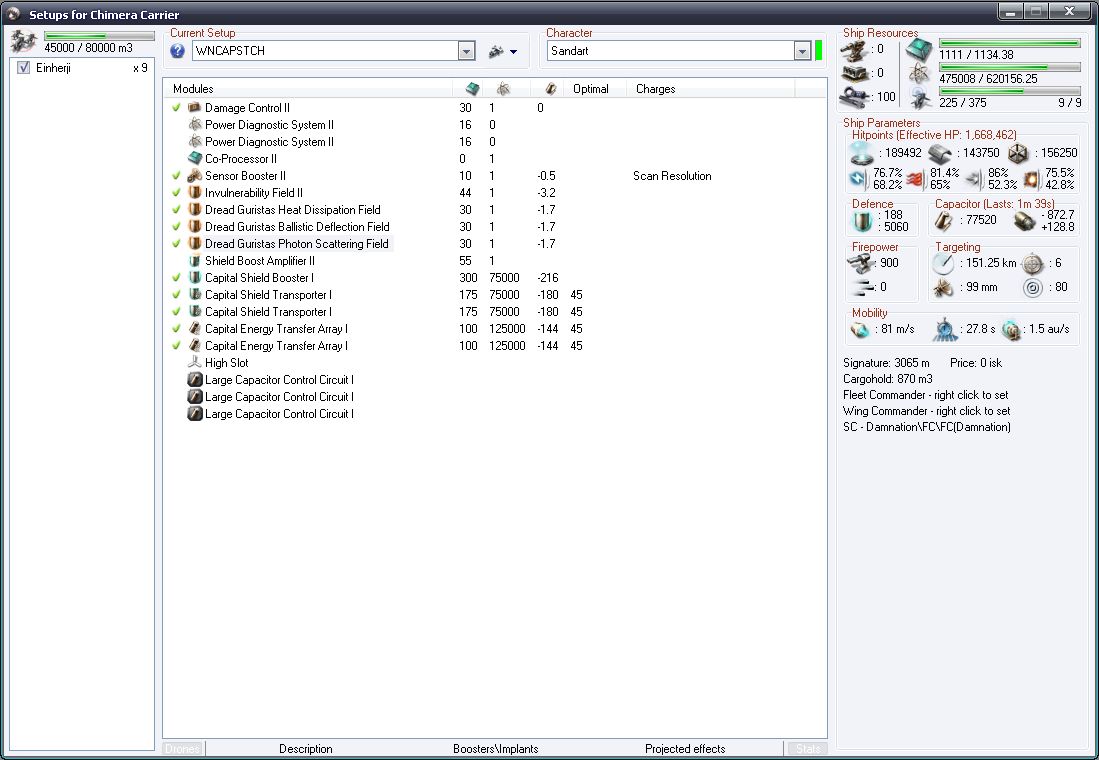Click Wing Commander - right click to set
This screenshot has height=760, width=1099.
[x=927, y=411]
